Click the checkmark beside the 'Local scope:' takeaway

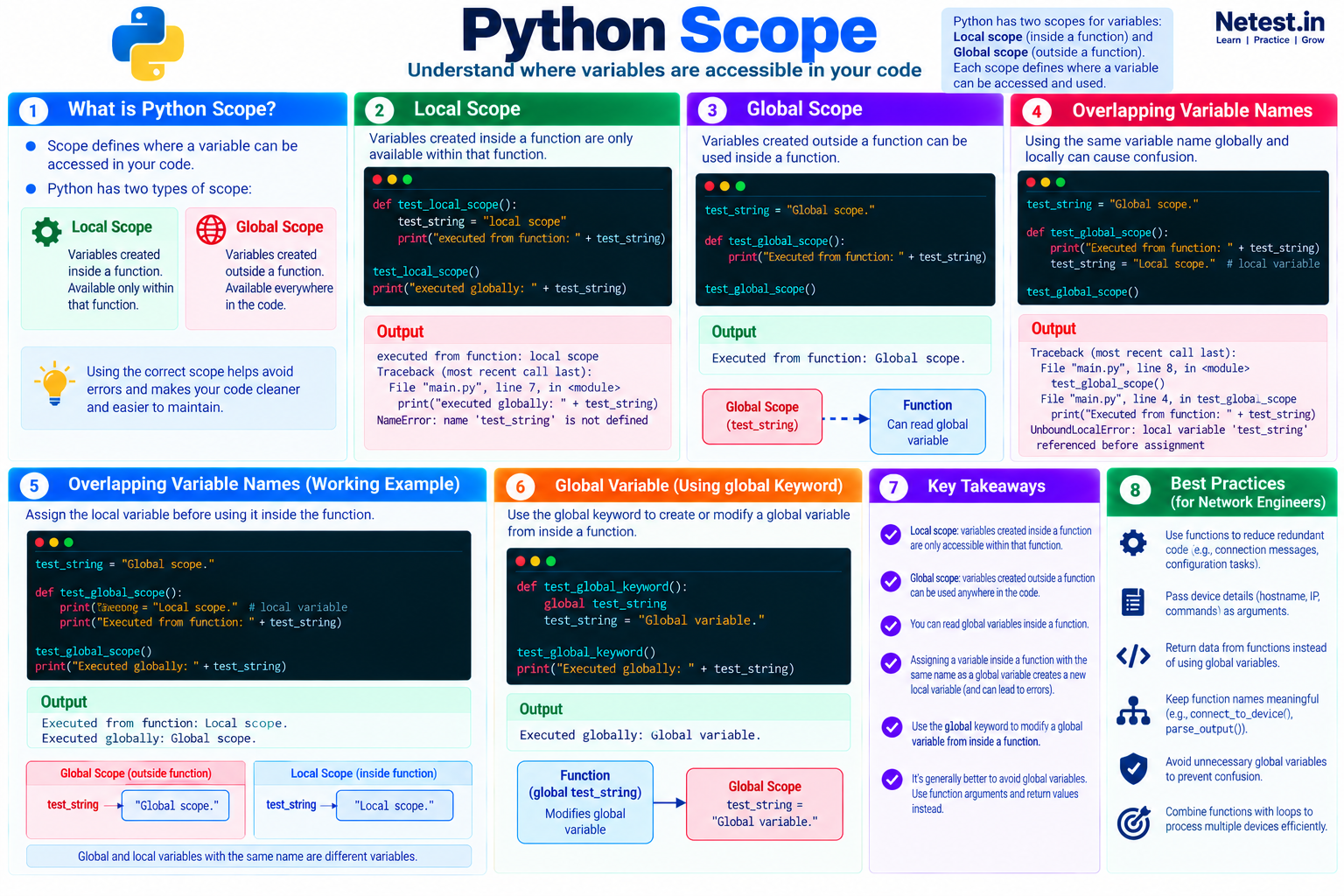[x=891, y=535]
